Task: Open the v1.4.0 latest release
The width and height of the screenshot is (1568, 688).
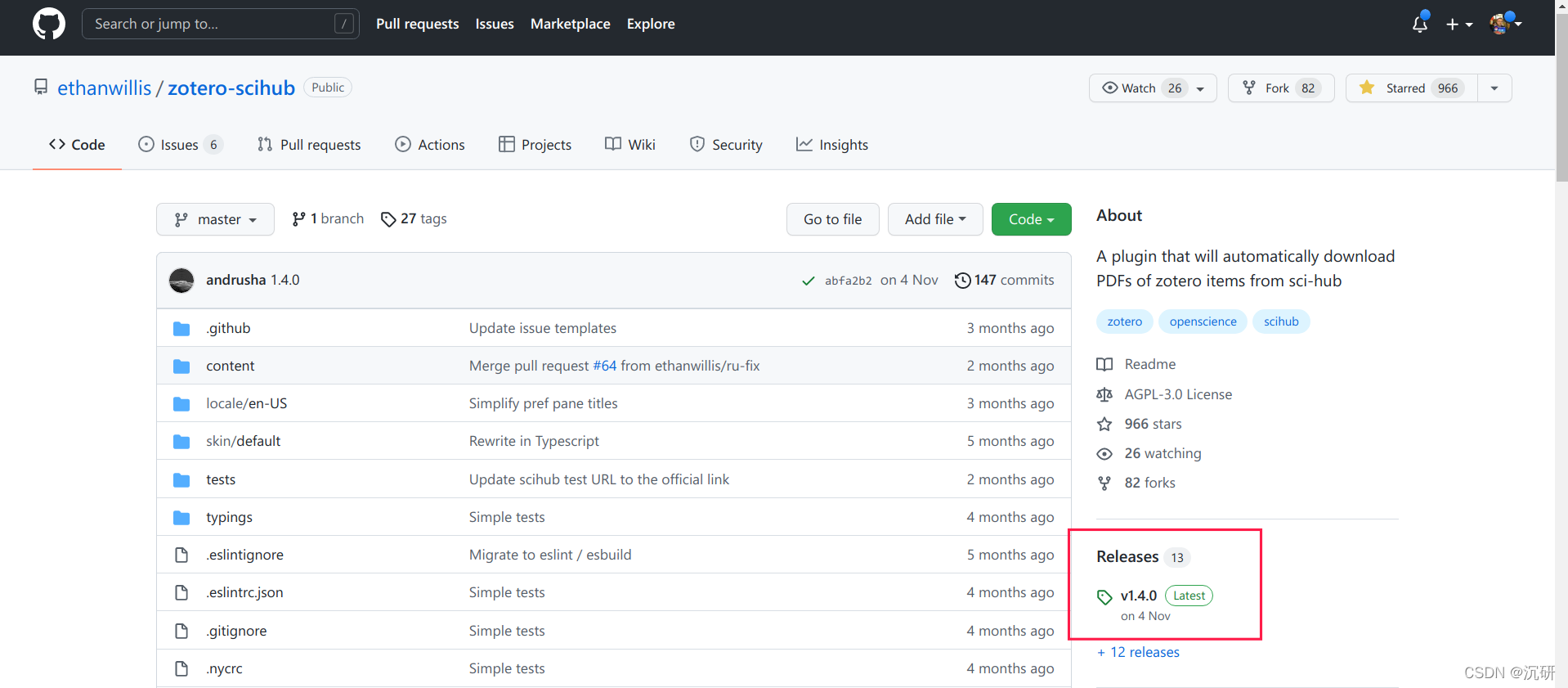Action: click(1139, 596)
